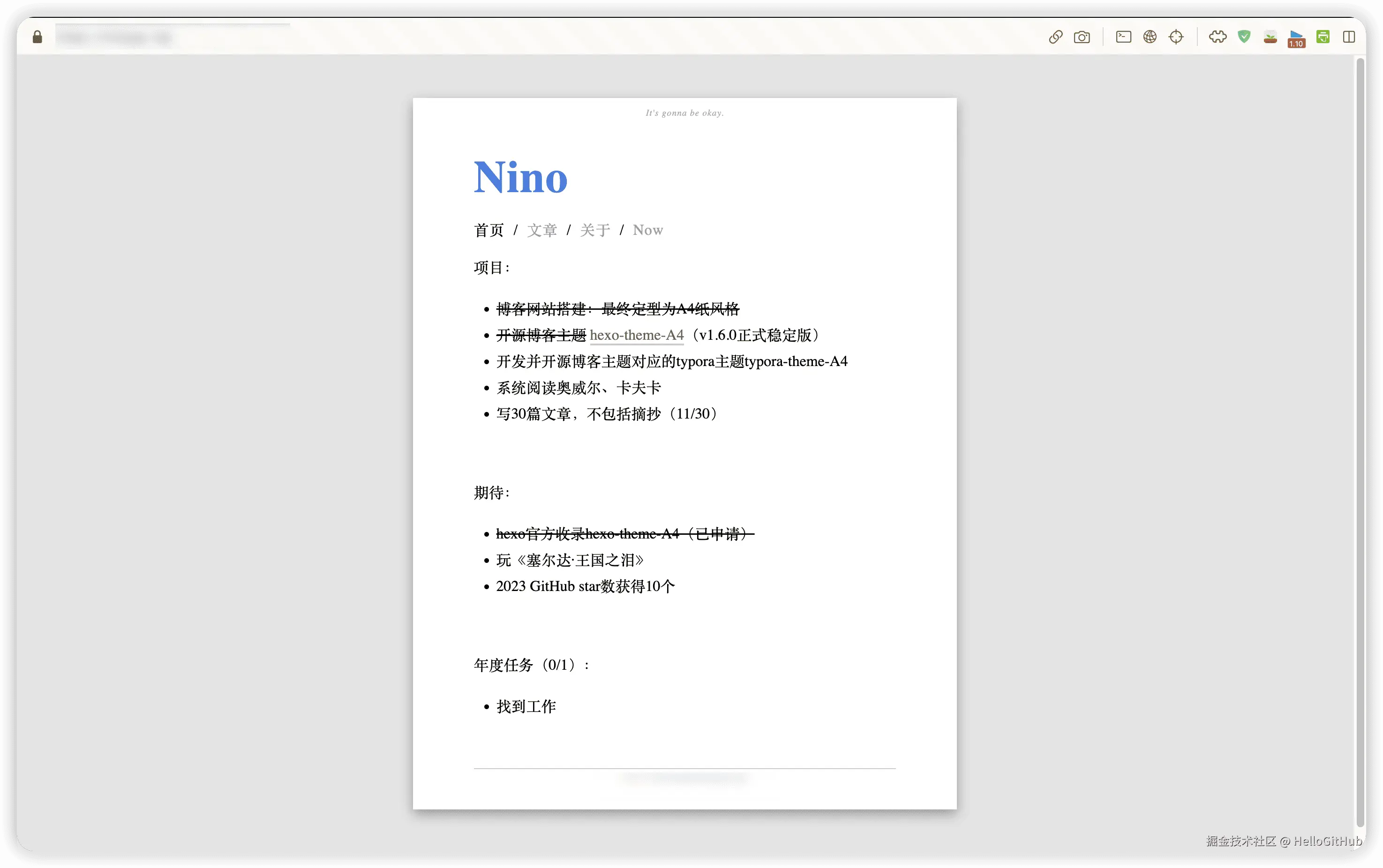Activate the crosshair element picker icon
Image resolution: width=1383 pixels, height=868 pixels.
(x=1176, y=37)
